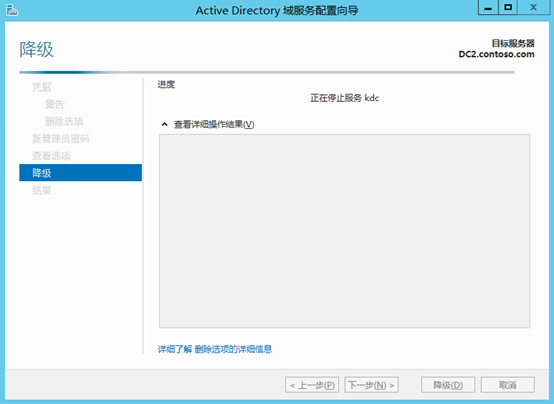This screenshot has height=404, width=554.
Task: Maximize the configuration wizard window
Action: pos(508,7)
